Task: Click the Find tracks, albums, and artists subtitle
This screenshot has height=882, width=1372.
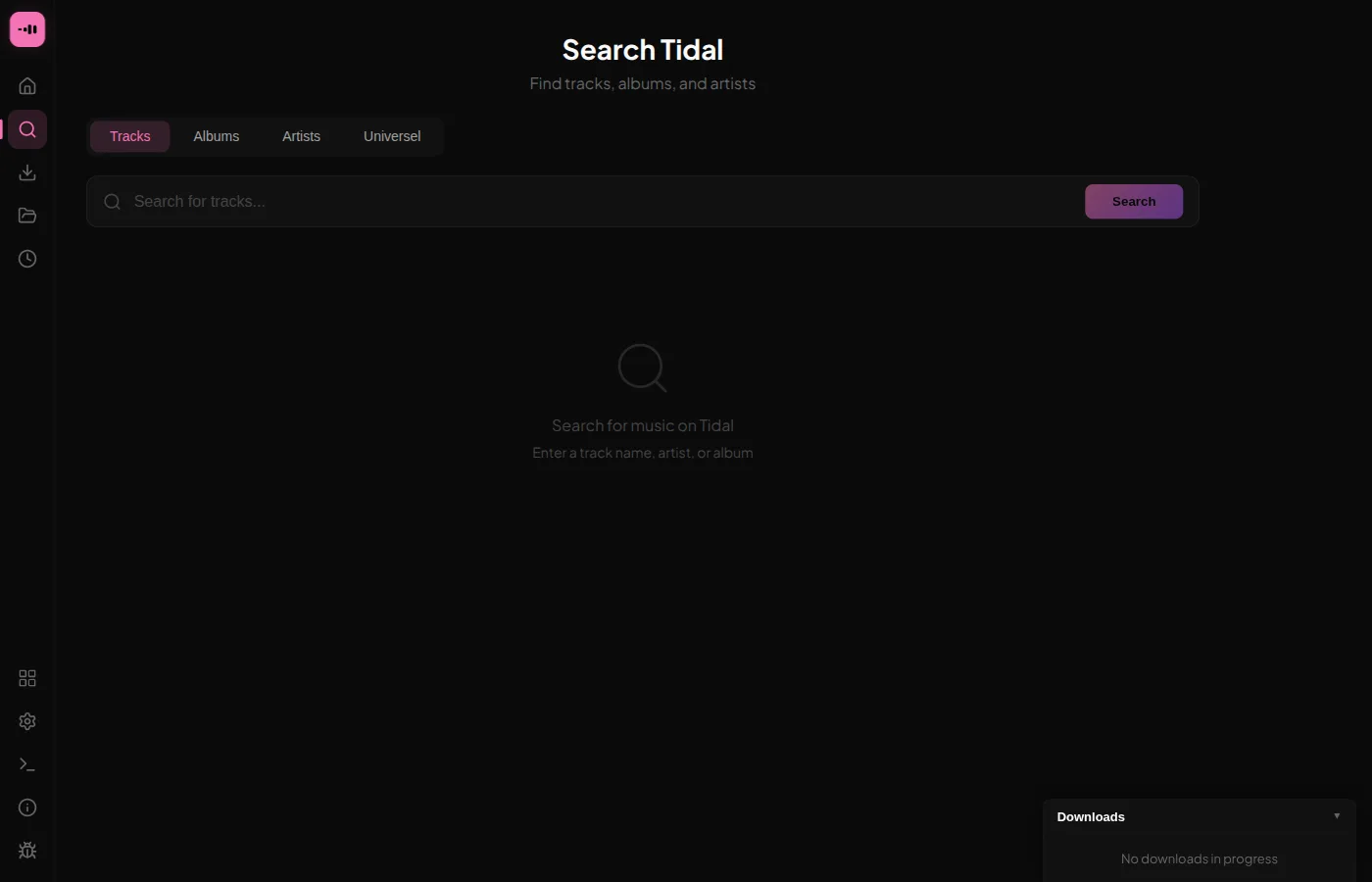Action: 643,84
